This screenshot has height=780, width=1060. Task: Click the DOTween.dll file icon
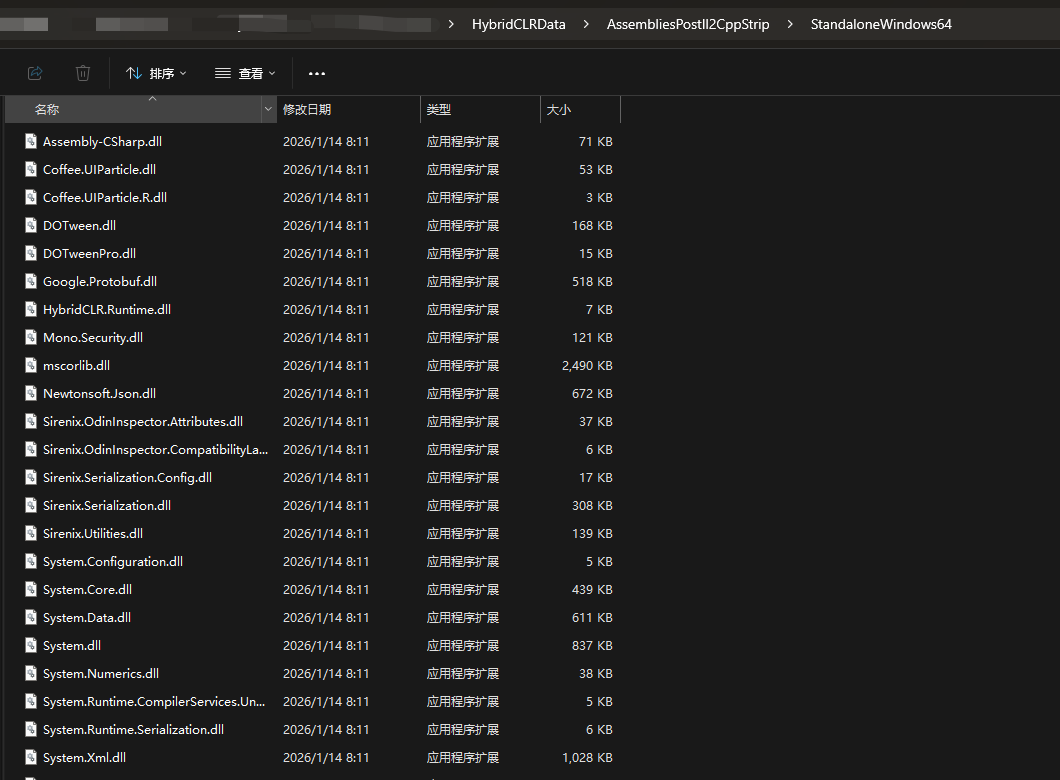[x=31, y=225]
